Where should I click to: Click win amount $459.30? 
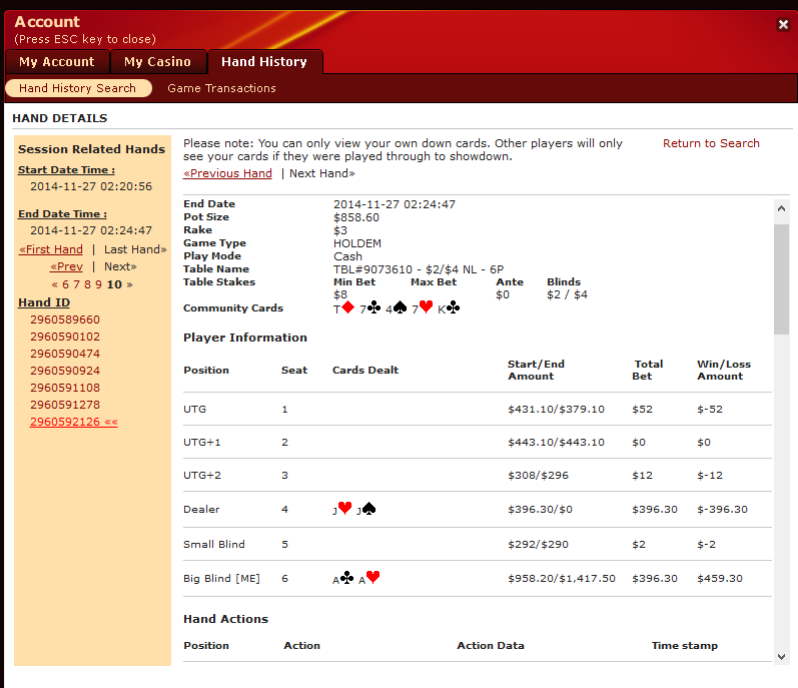(720, 579)
